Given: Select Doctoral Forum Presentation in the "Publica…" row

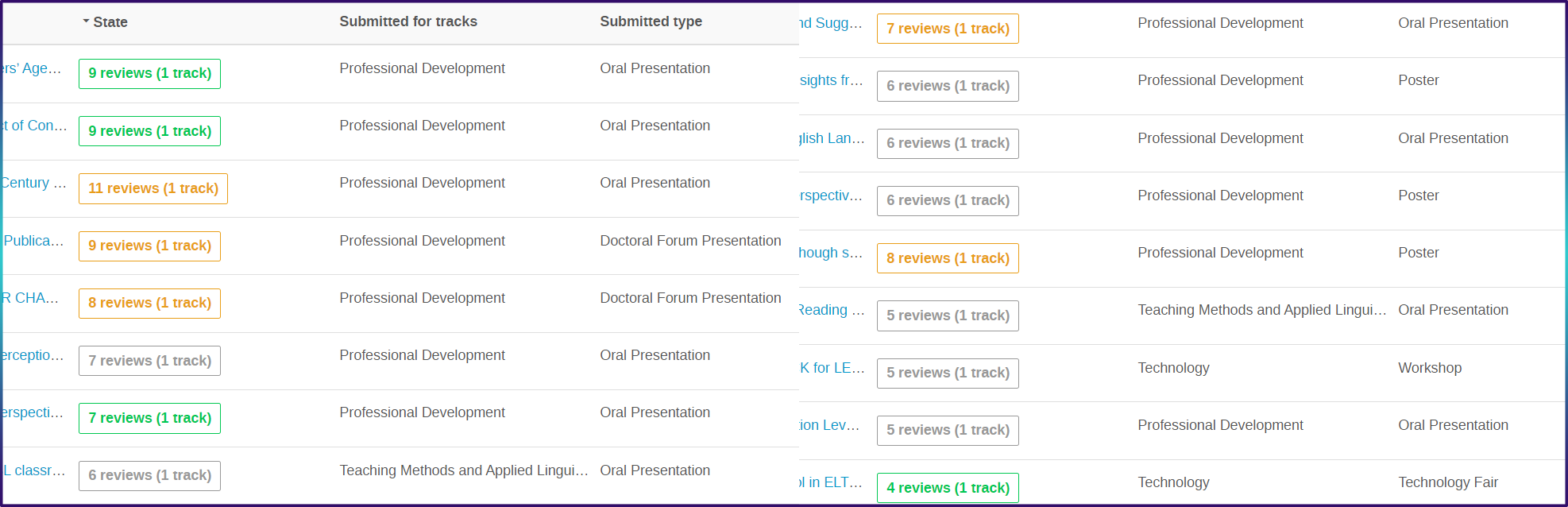Looking at the screenshot, I should tap(690, 241).
